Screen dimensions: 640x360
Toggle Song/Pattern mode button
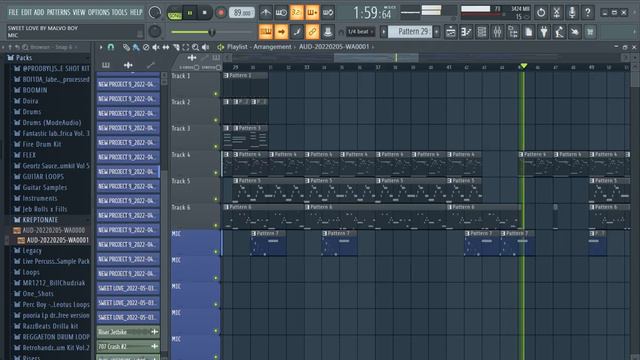point(175,13)
